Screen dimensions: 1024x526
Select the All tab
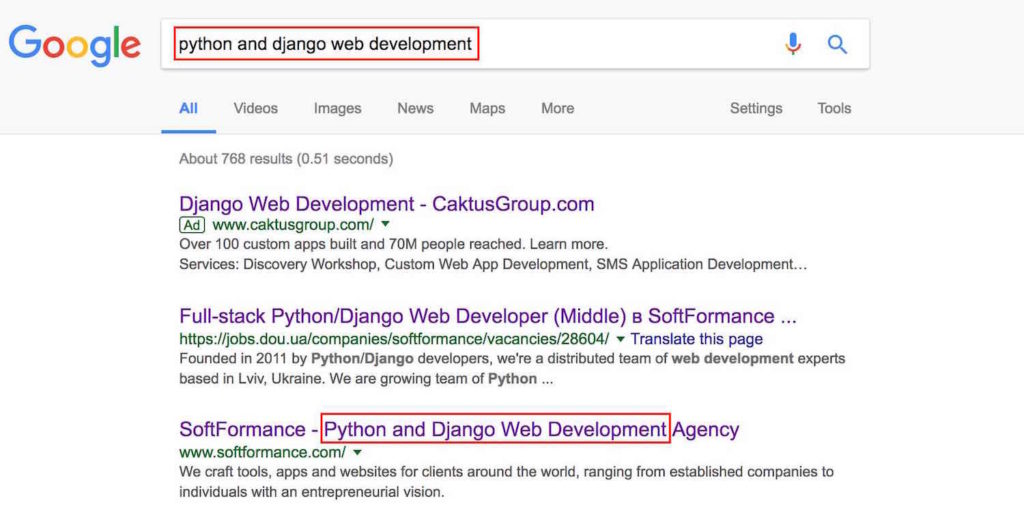click(188, 108)
